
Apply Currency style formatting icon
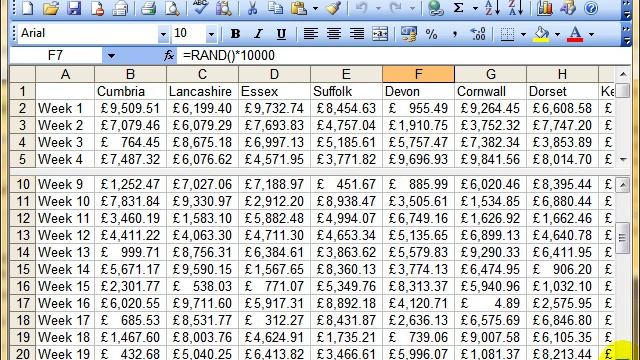[x=408, y=34]
